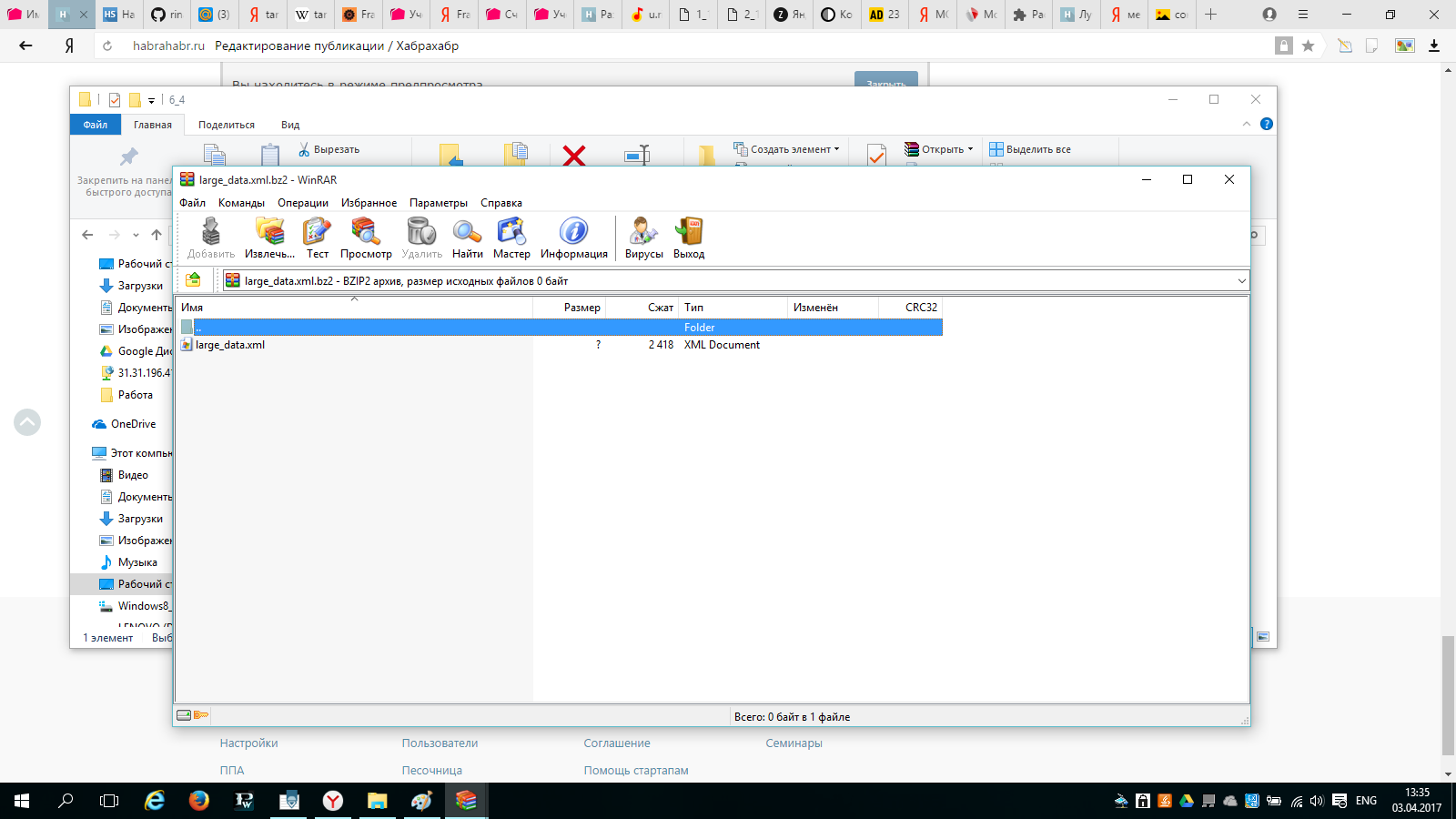The width and height of the screenshot is (1456, 819).
Task: Select the large_data.xml file row
Action: [x=560, y=345]
